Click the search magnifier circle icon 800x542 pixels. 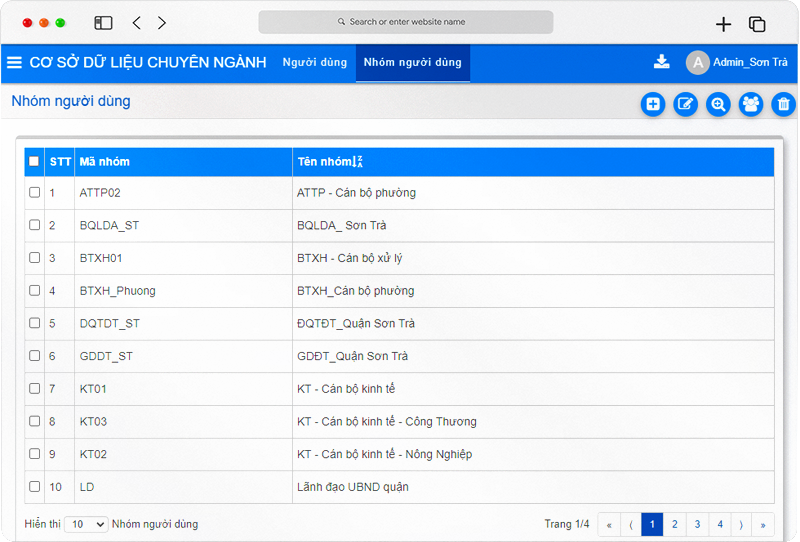[x=718, y=104]
